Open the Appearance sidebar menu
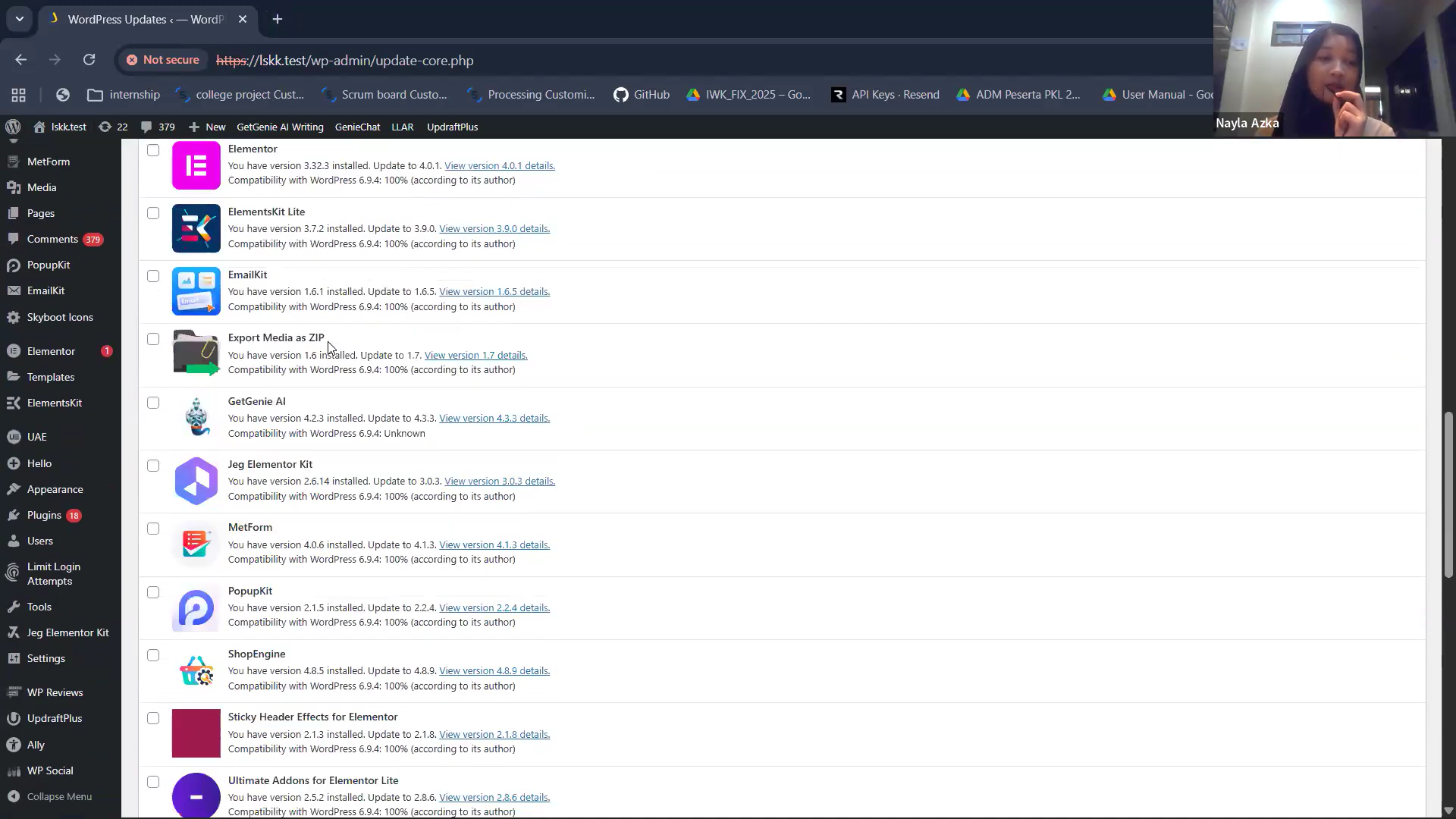This screenshot has width=1456, height=819. point(55,489)
